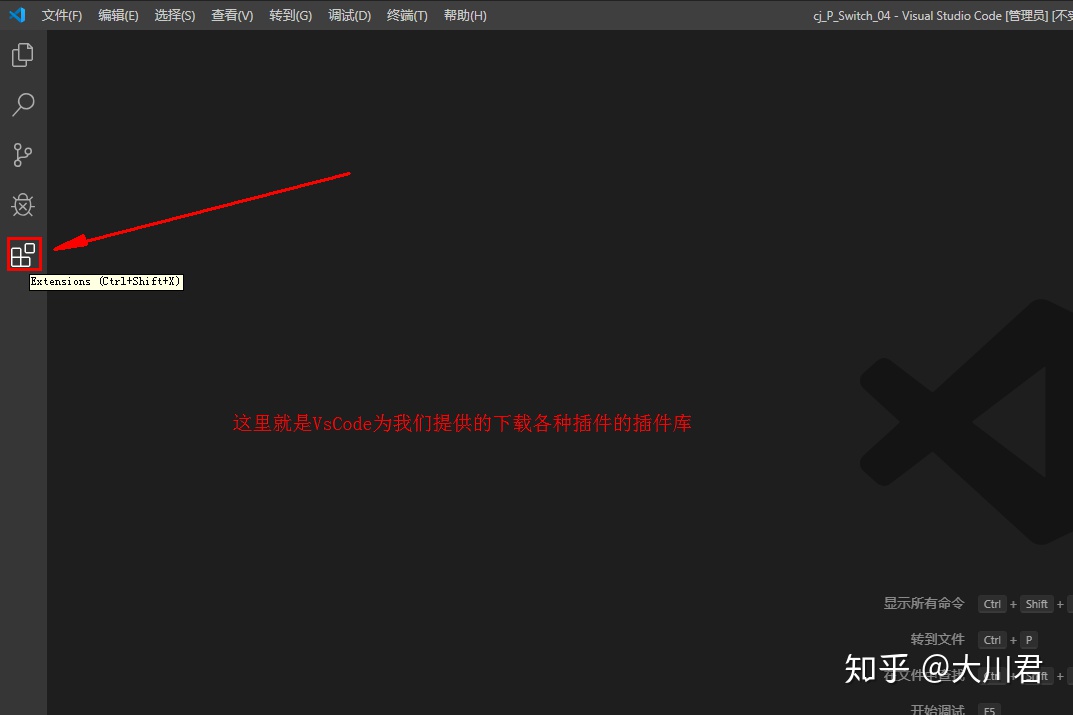Open the 文件(F) menu
The height and width of the screenshot is (715, 1073).
click(x=62, y=15)
